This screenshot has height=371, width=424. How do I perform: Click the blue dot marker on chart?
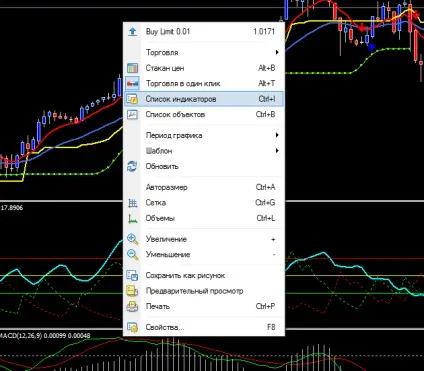372,47
